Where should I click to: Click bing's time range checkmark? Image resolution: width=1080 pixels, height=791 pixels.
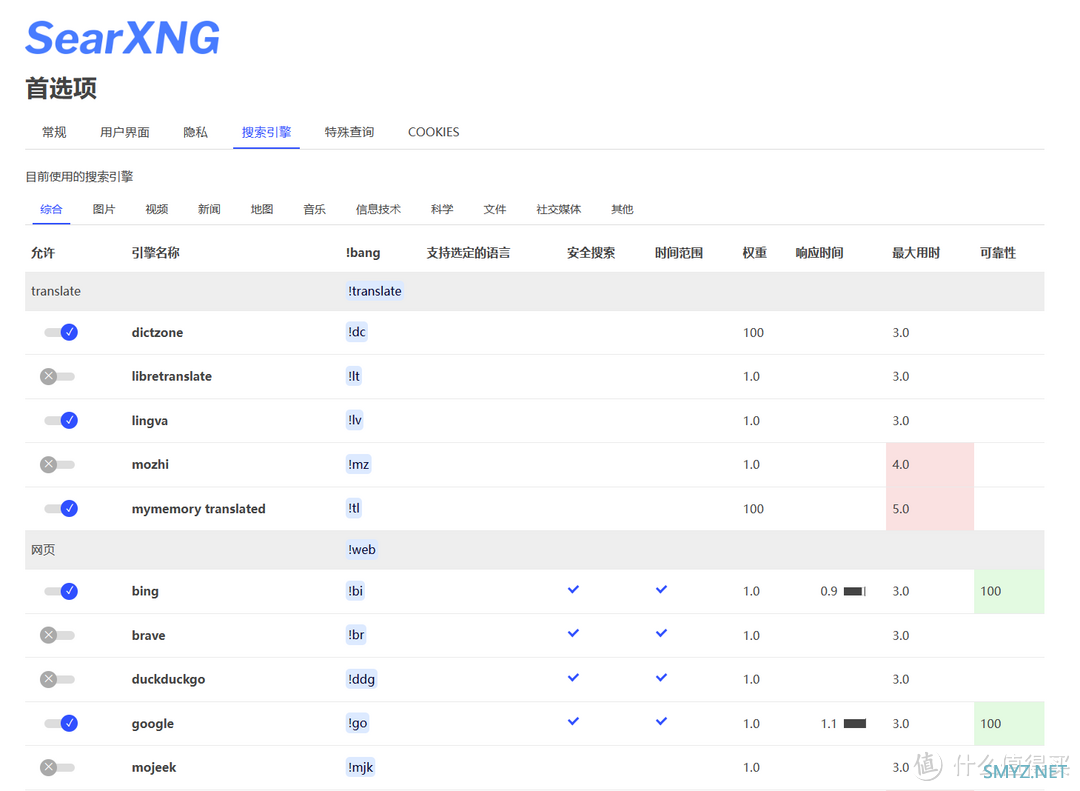click(x=661, y=590)
